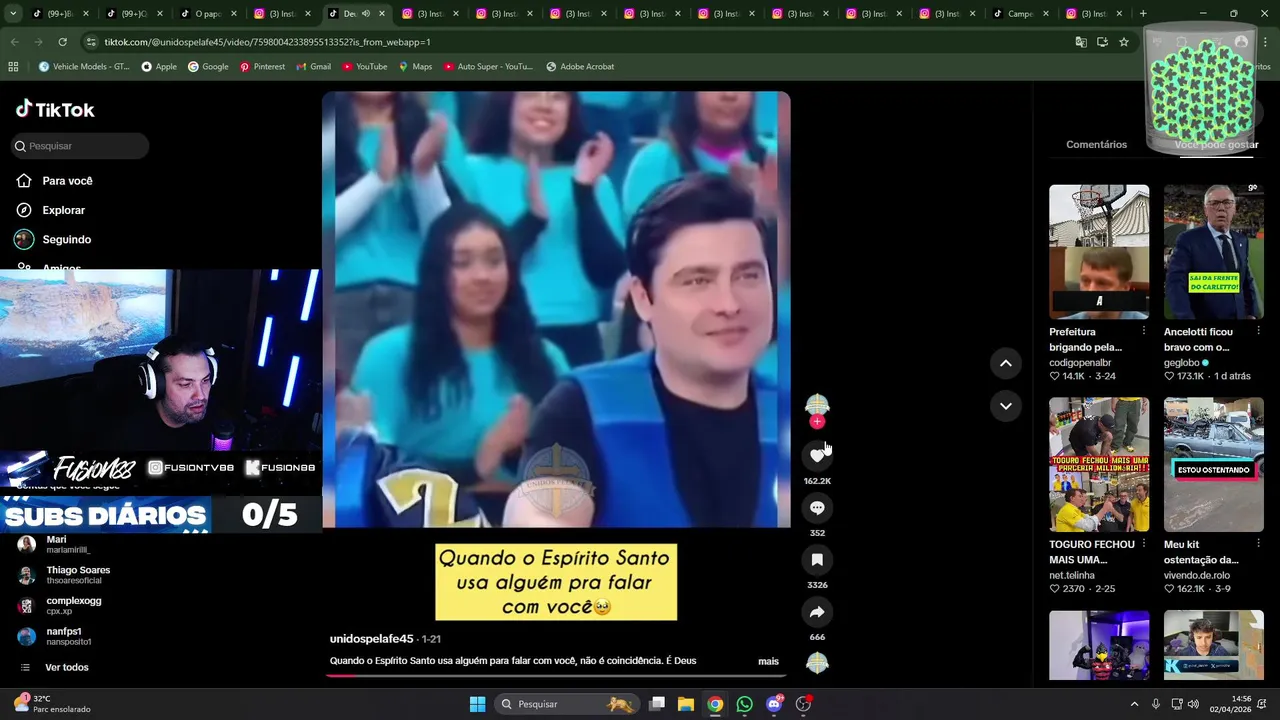Open net.telinha author link
Screen dimensions: 1280x720
click(1072, 575)
